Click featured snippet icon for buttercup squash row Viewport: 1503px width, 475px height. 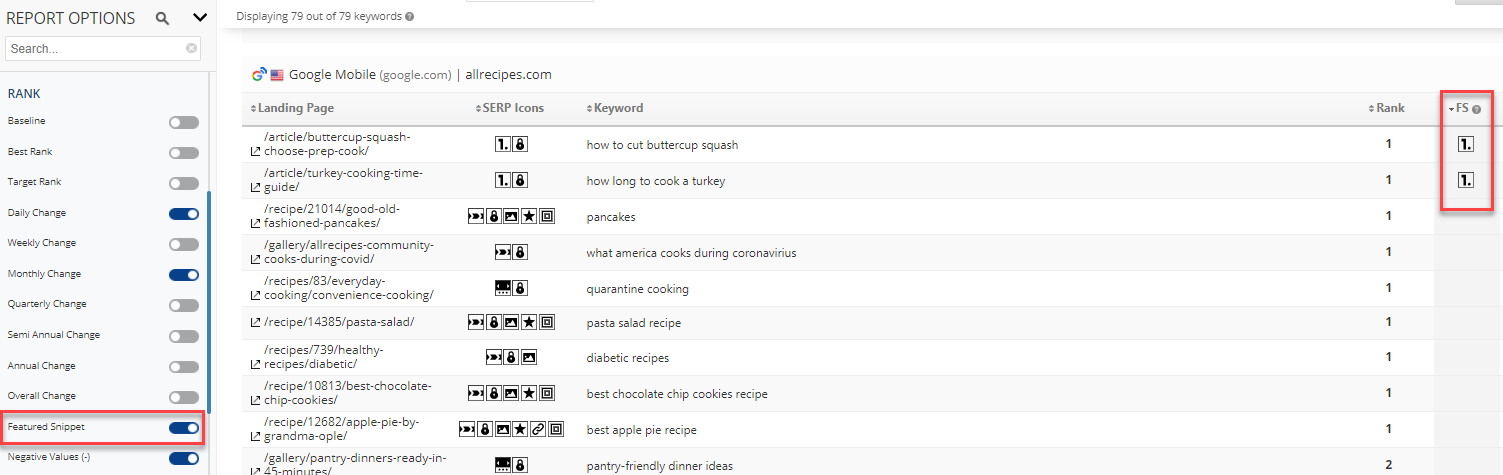pos(1465,145)
